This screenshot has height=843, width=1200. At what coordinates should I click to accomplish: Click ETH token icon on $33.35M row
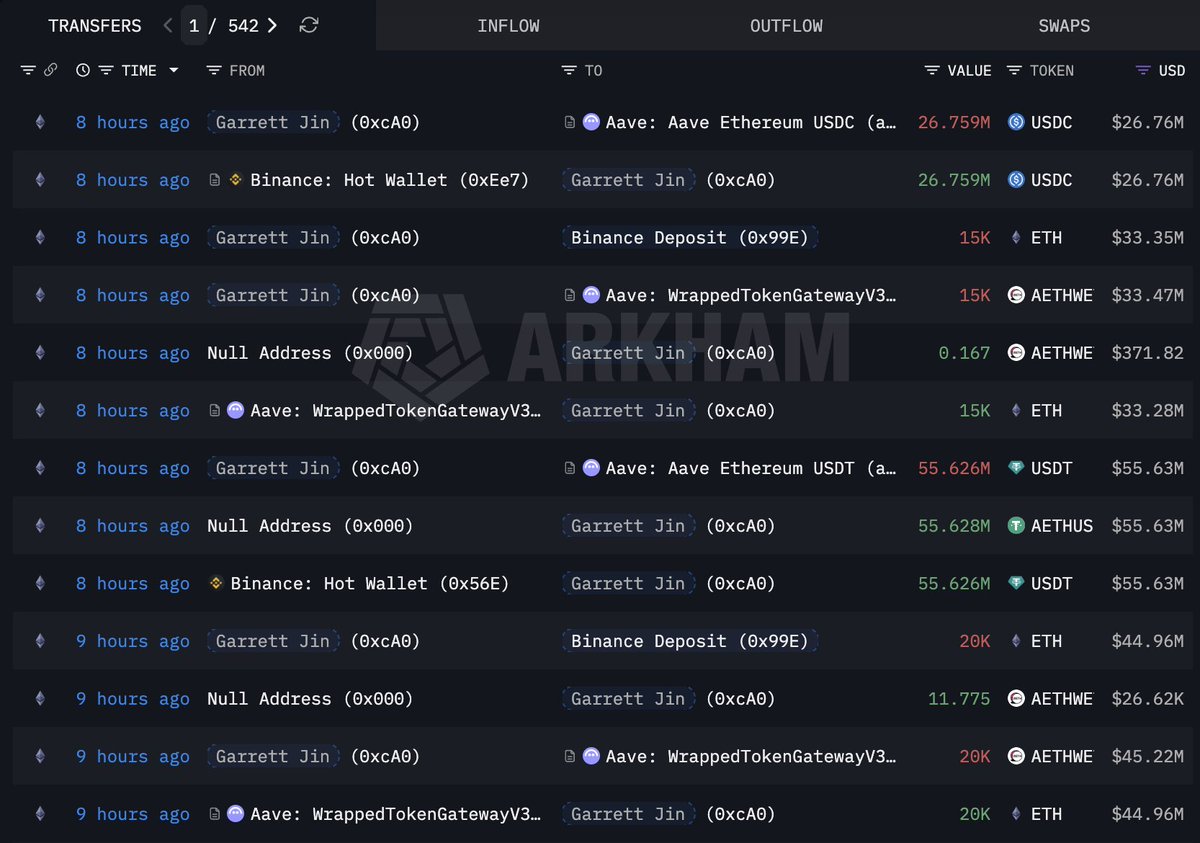(x=1016, y=238)
